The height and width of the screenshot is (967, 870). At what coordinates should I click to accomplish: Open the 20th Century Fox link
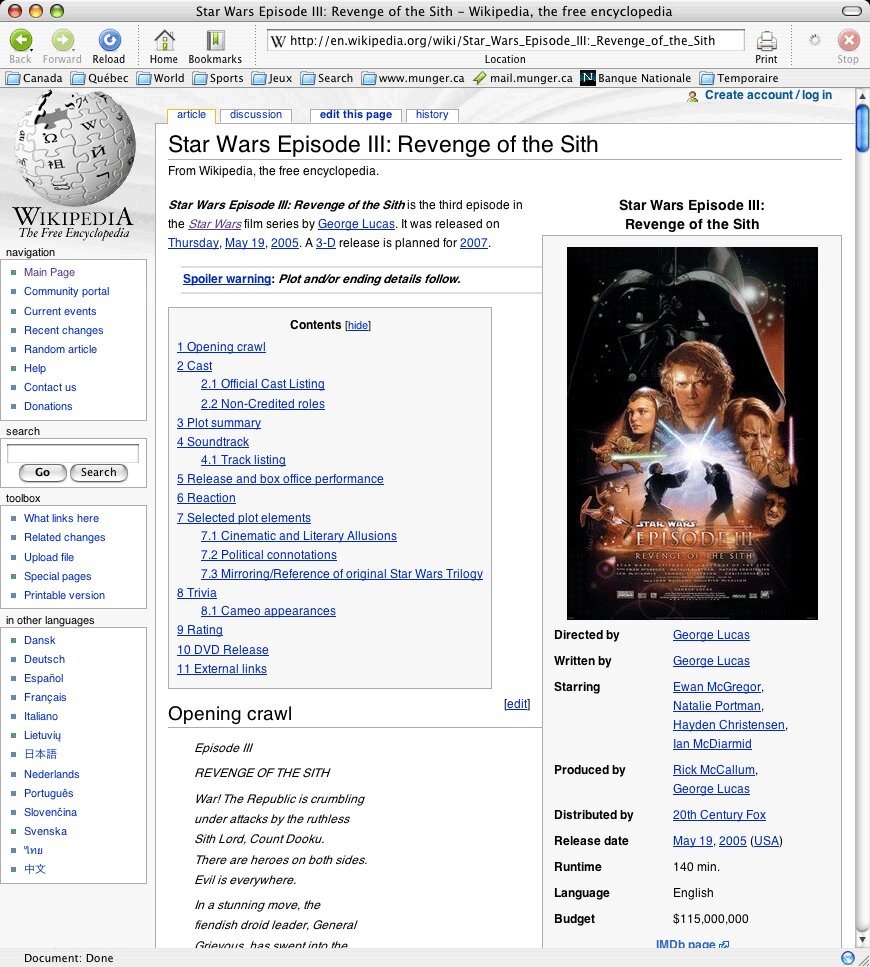[x=719, y=815]
